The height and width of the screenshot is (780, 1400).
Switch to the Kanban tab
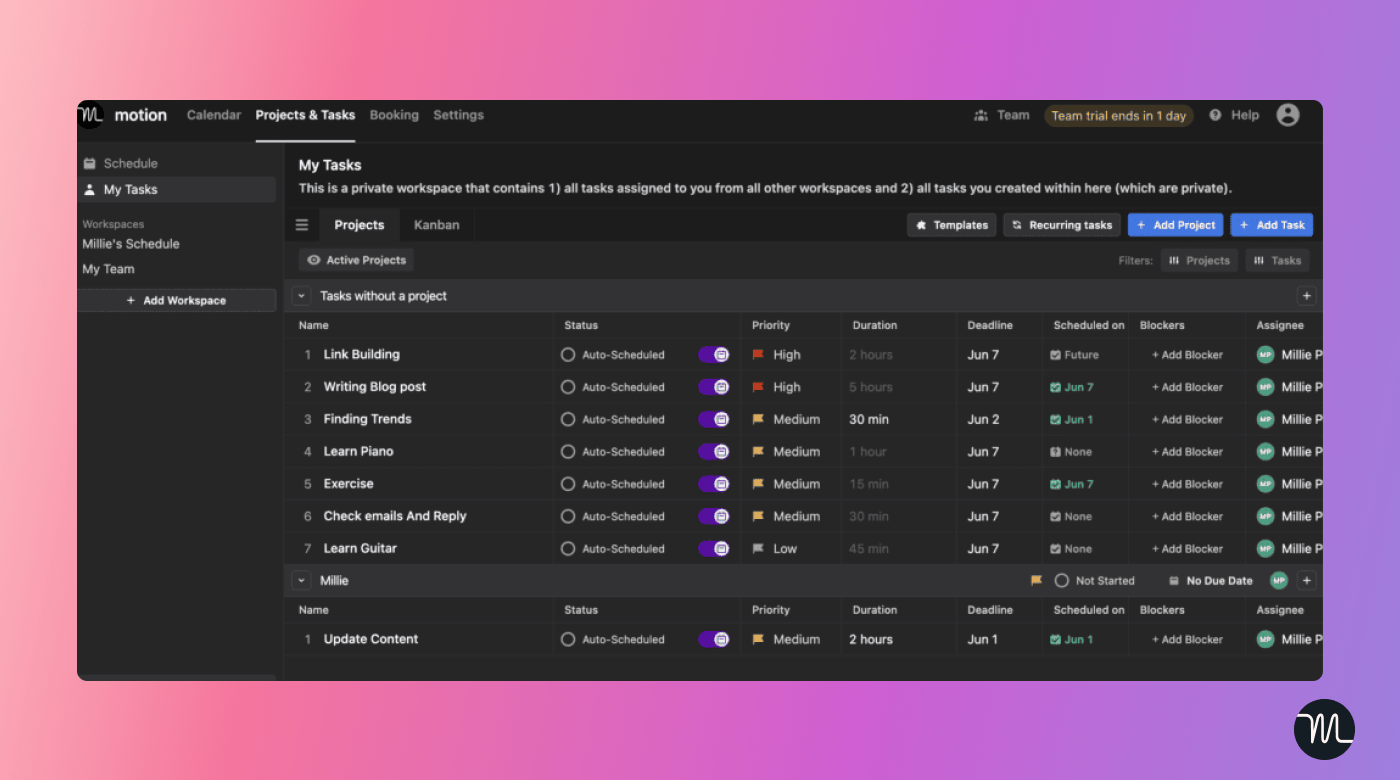(x=436, y=224)
